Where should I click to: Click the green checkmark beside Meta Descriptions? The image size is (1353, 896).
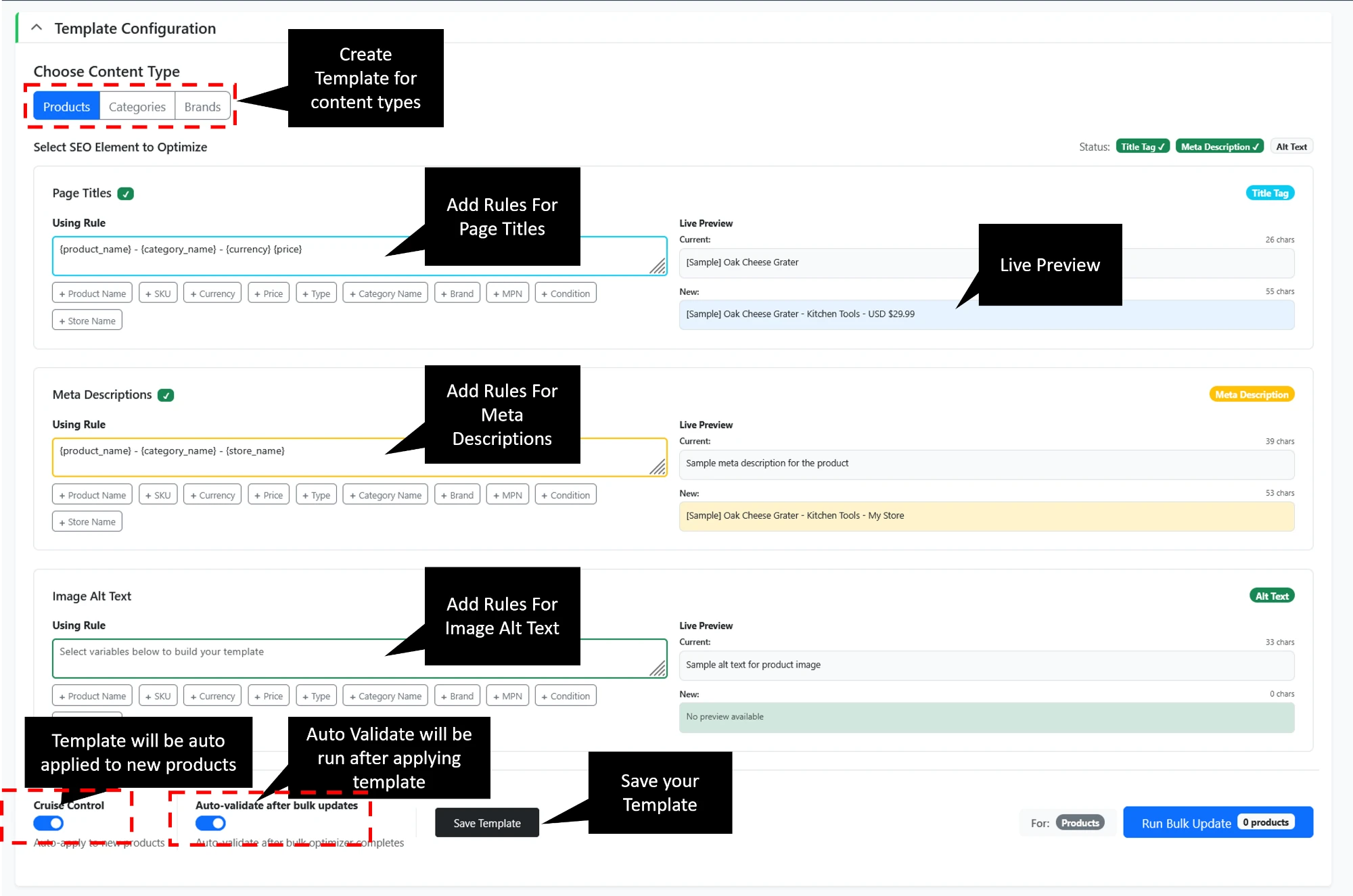166,395
